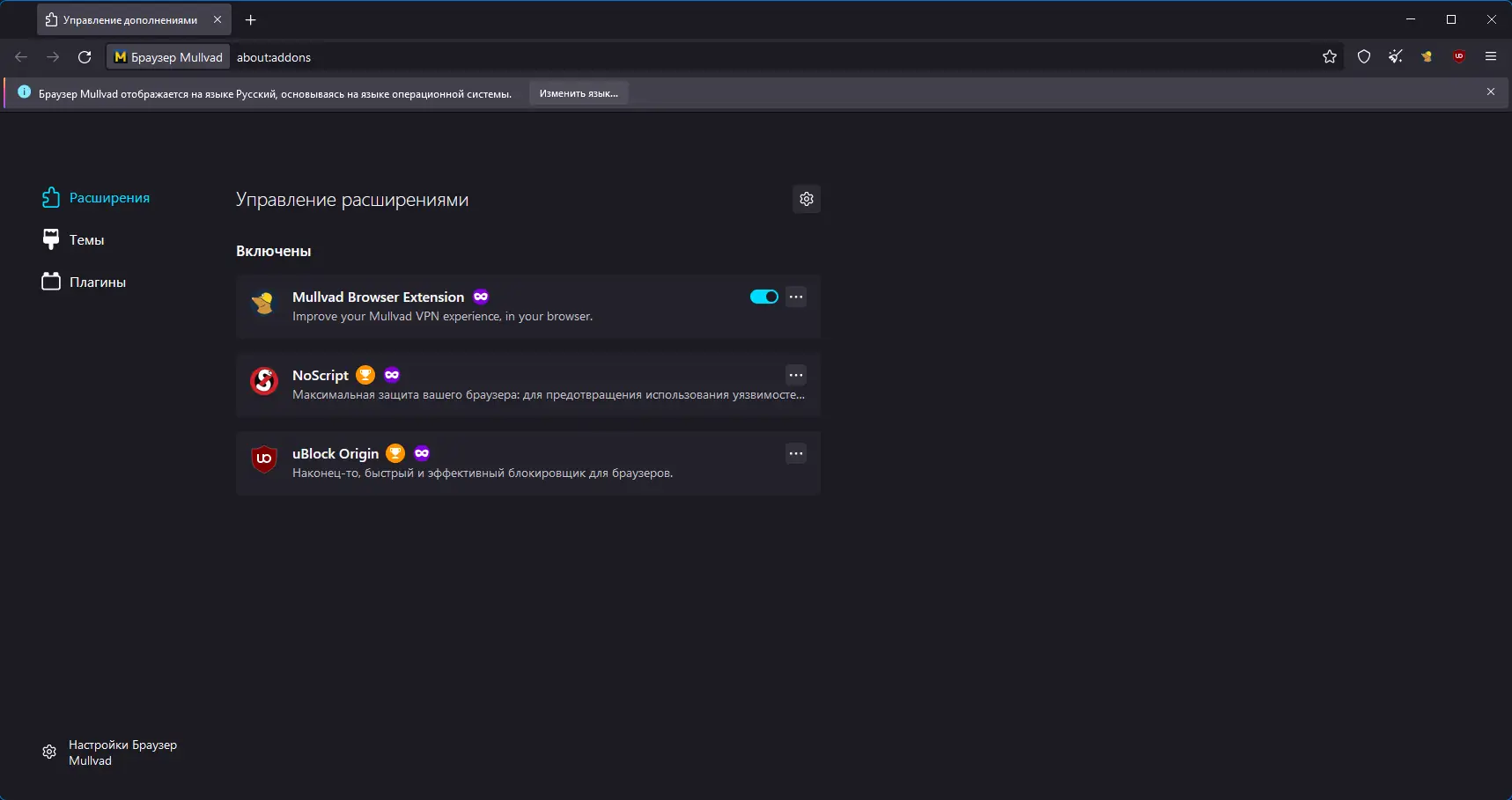The image size is (1512, 800).
Task: Close the Управление дополнениями tab
Action: tap(218, 19)
